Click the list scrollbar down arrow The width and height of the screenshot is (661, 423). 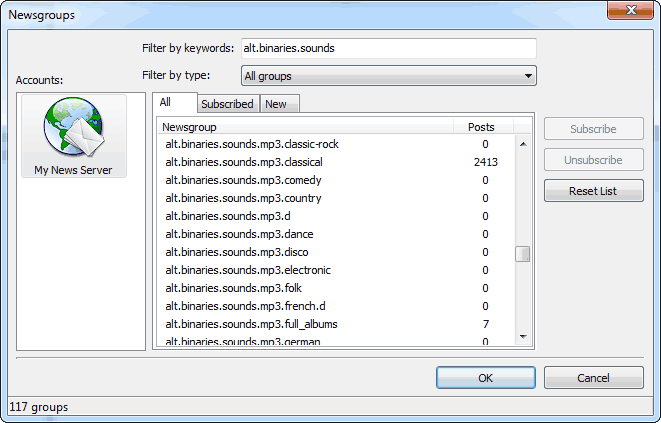click(523, 337)
